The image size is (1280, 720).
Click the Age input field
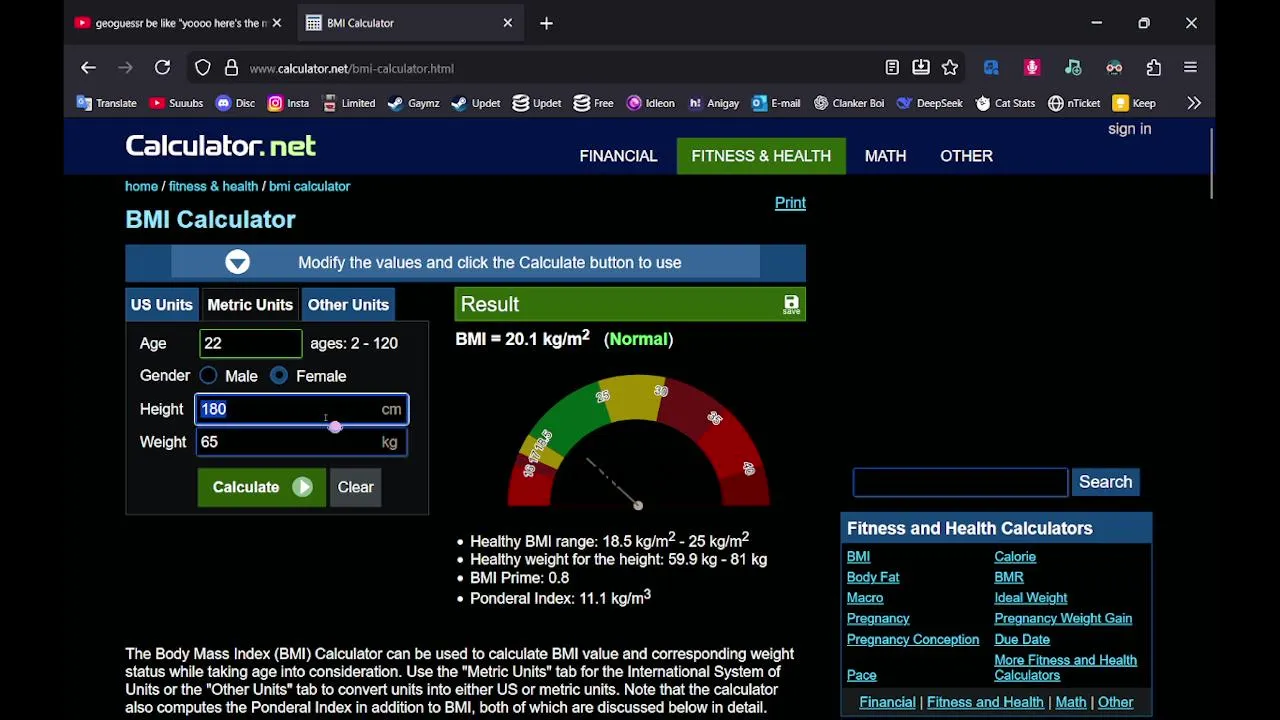tap(250, 343)
